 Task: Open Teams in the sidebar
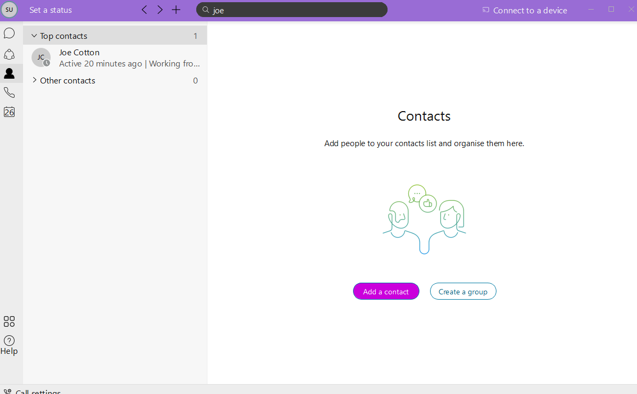(9, 54)
